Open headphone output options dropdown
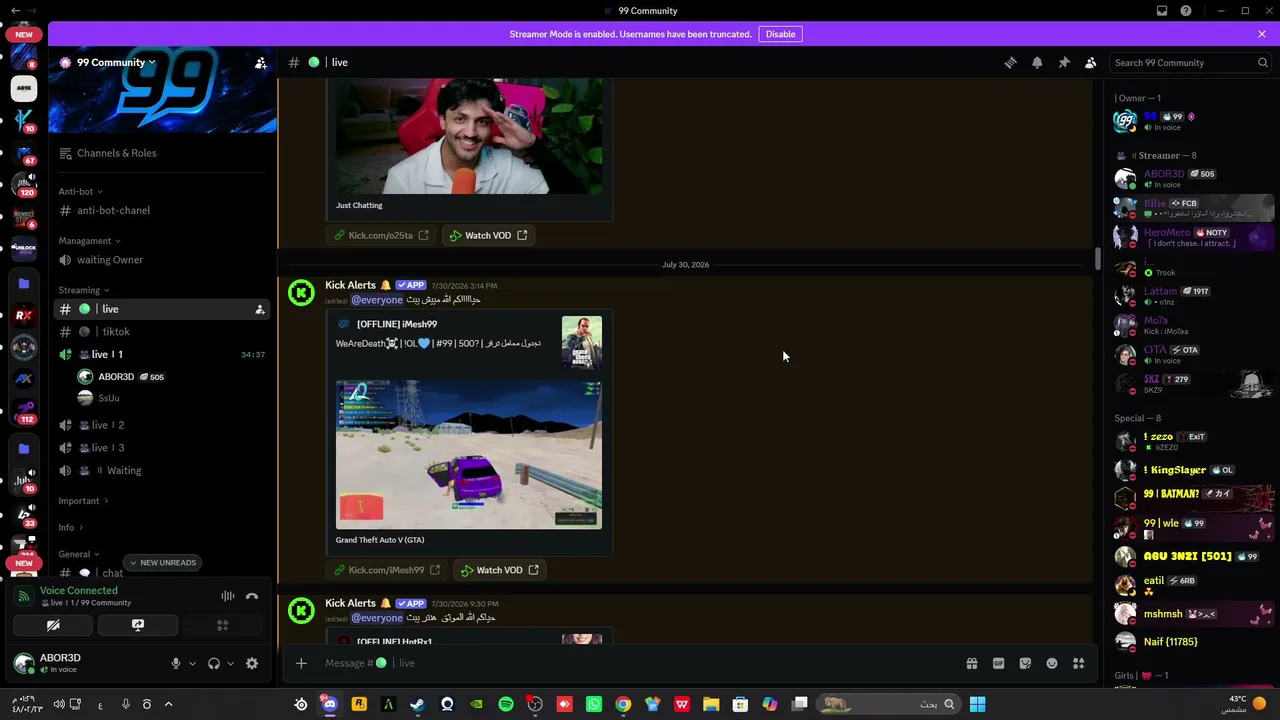 pos(230,663)
